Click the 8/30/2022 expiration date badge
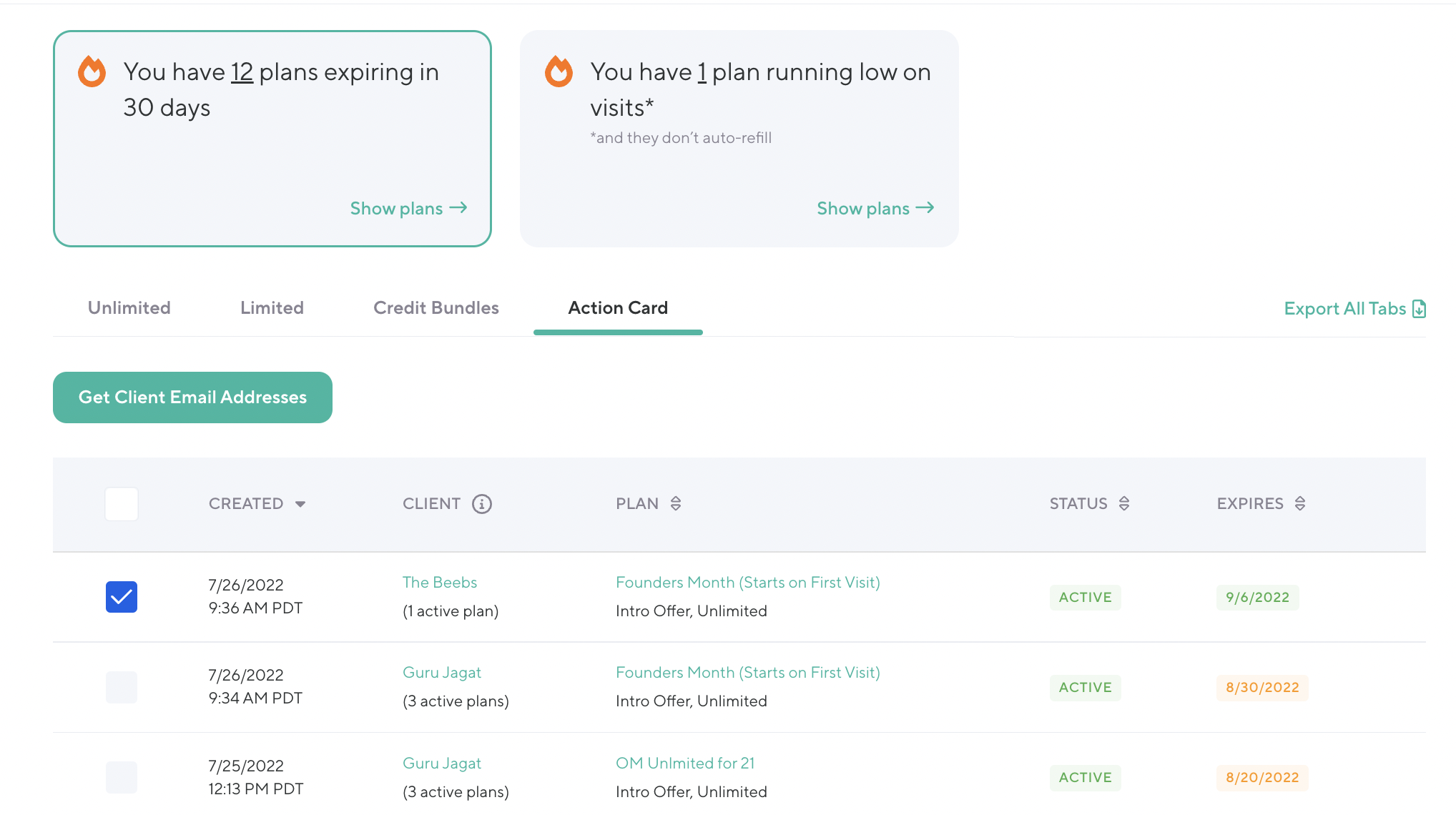1456x815 pixels. click(1261, 688)
